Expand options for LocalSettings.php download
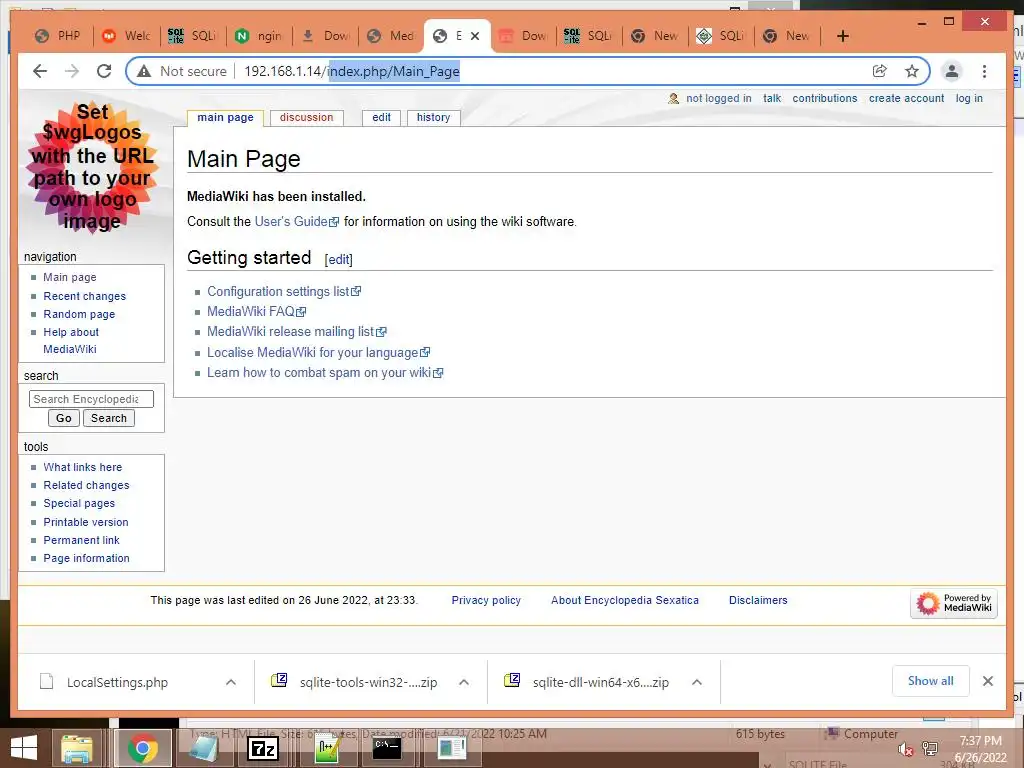The image size is (1024, 768). pos(231,682)
